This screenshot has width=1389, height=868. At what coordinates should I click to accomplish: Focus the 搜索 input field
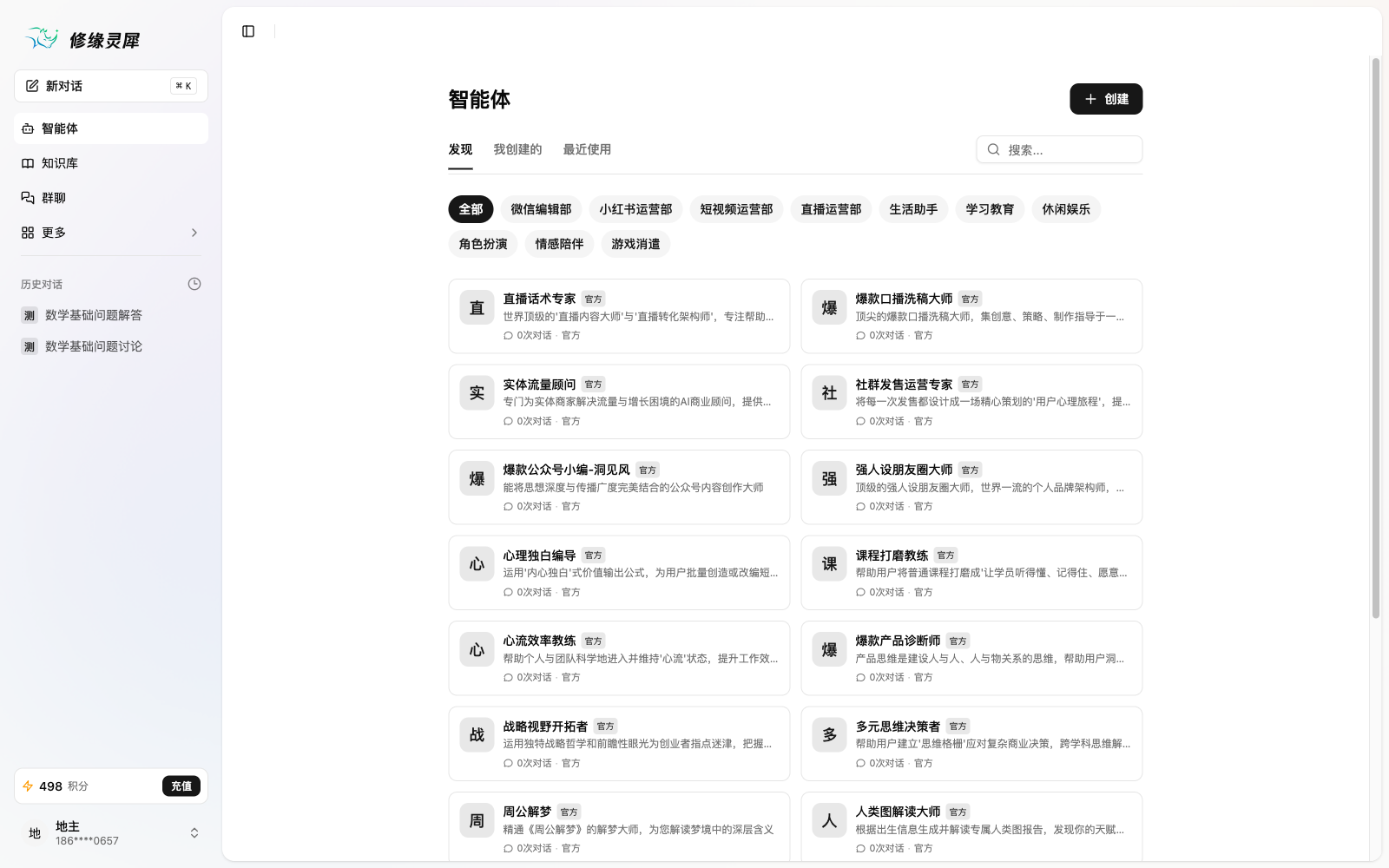coord(1070,149)
